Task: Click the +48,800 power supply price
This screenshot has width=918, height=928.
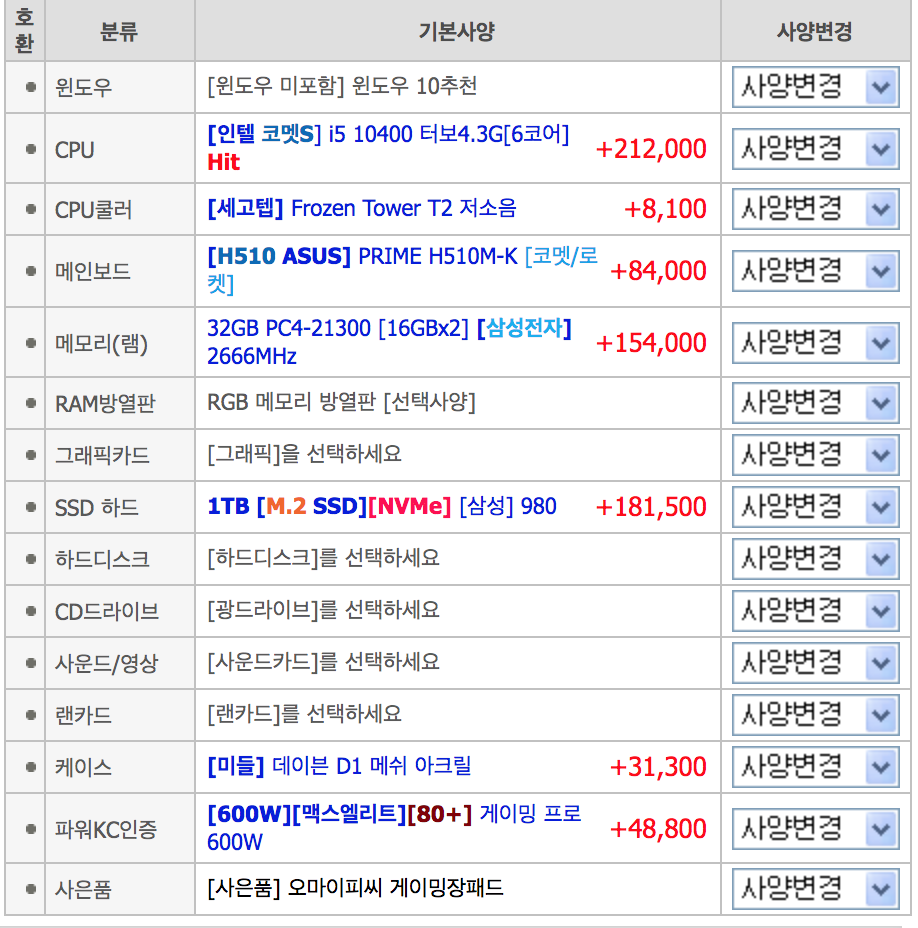Action: click(x=658, y=829)
